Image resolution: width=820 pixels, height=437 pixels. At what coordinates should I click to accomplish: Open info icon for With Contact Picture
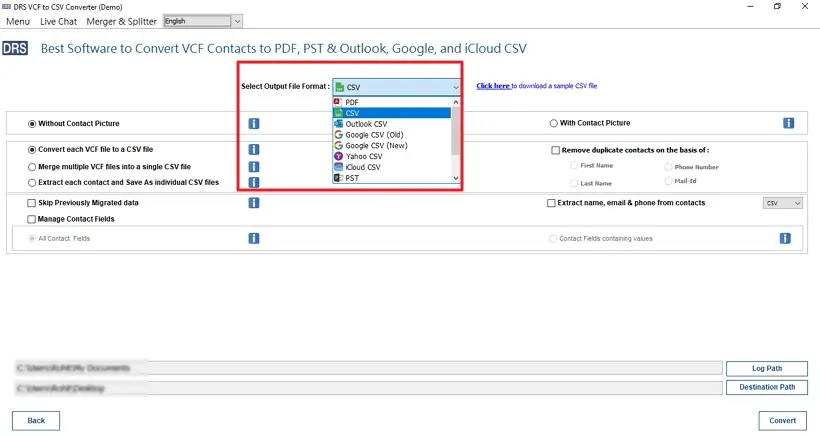click(x=789, y=123)
